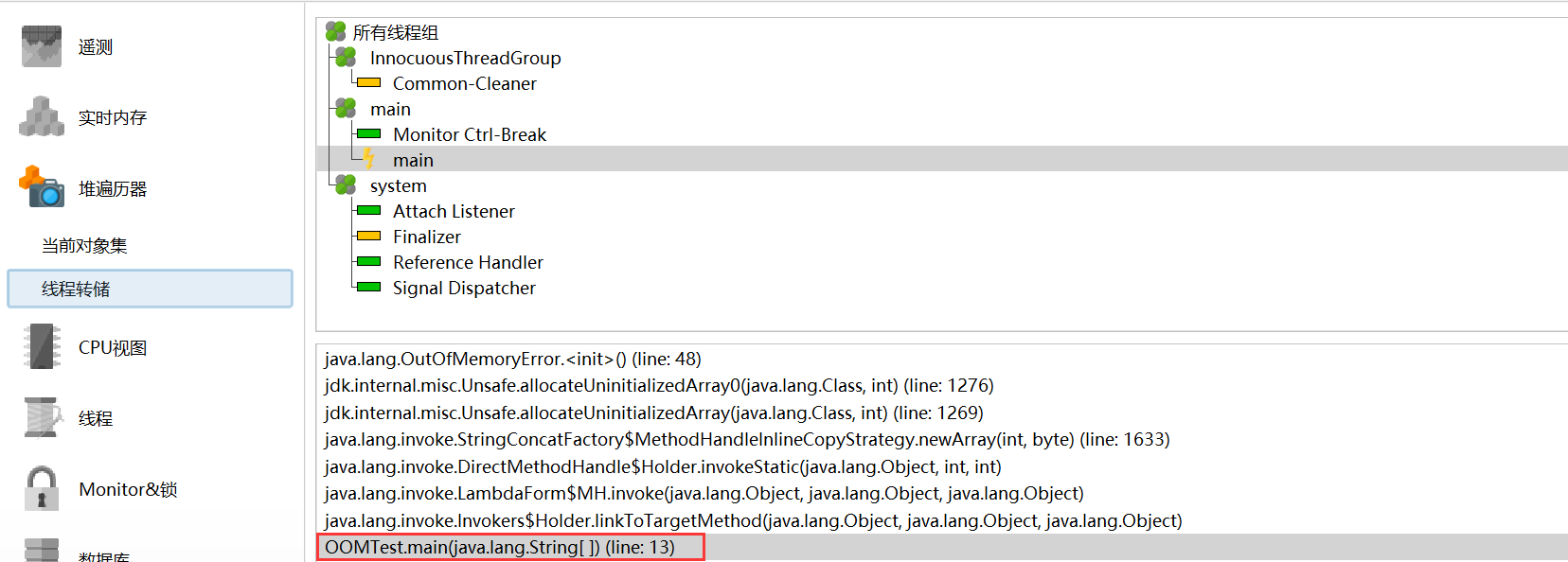Open the 堆遍历器 heap walker camera icon
The height and width of the screenshot is (562, 1568).
point(42,186)
